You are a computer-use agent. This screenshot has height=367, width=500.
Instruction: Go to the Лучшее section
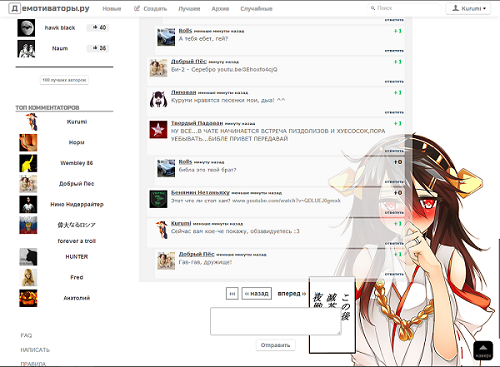[189, 9]
